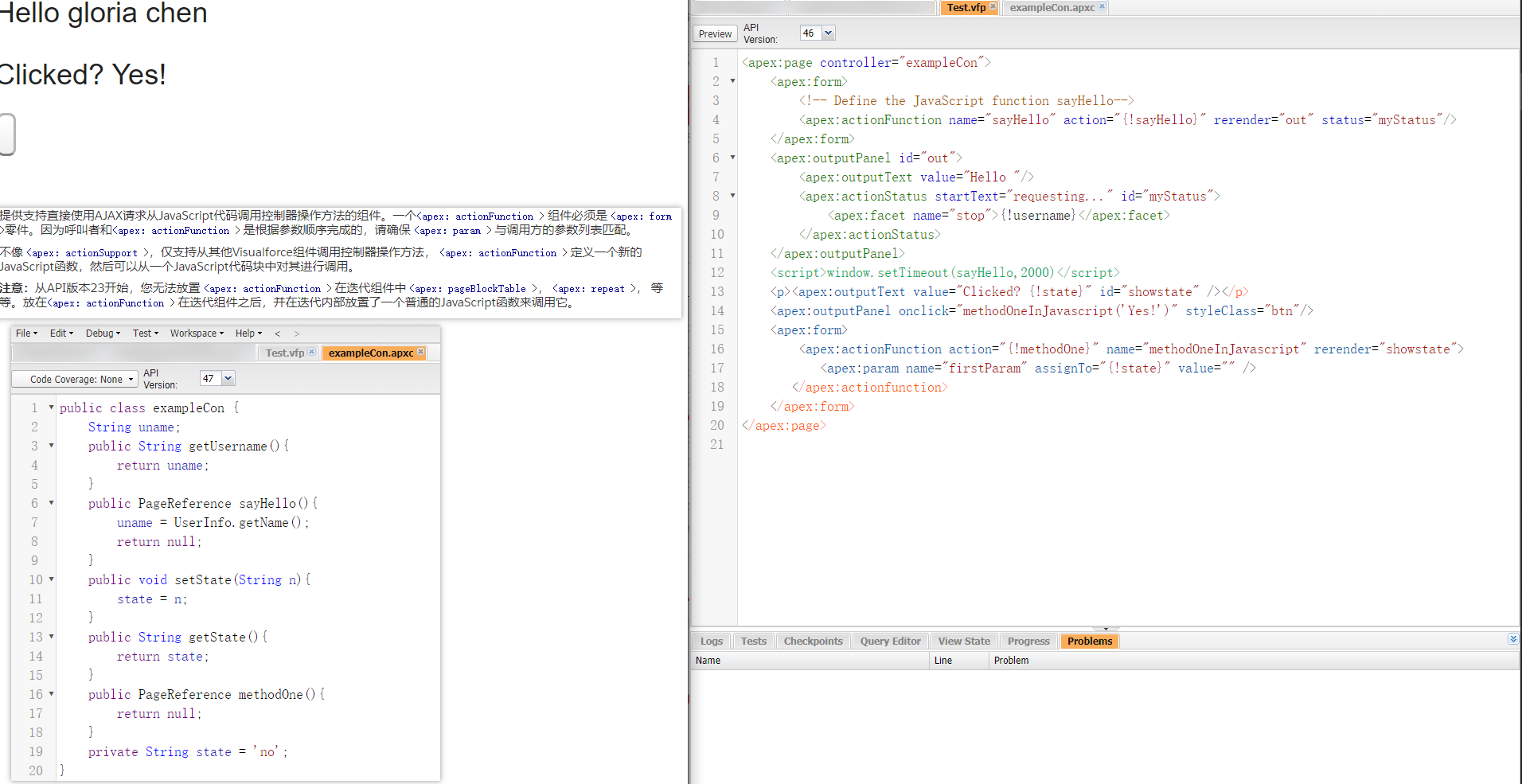This screenshot has width=1522, height=784.
Task: Open the Logs tab
Action: tap(712, 642)
